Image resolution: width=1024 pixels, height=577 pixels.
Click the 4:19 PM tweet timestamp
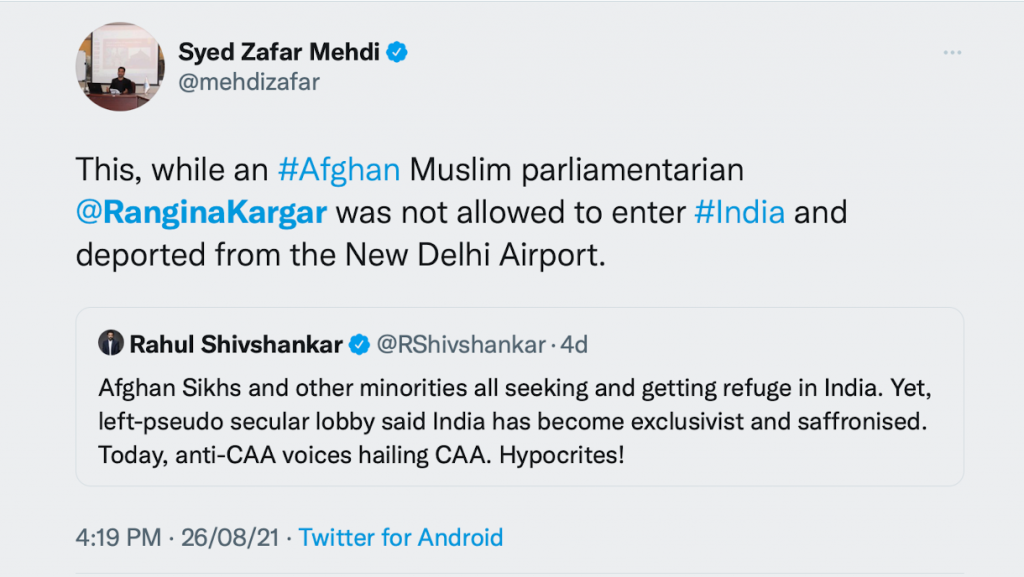pos(117,537)
